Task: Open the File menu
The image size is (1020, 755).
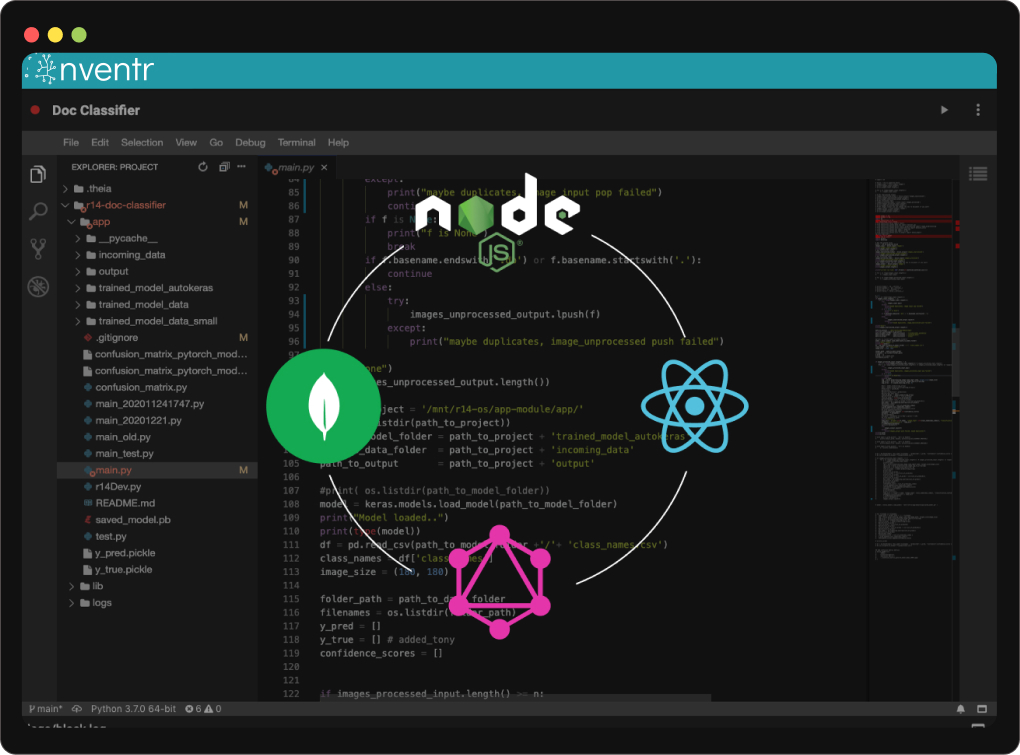Action: click(x=71, y=142)
